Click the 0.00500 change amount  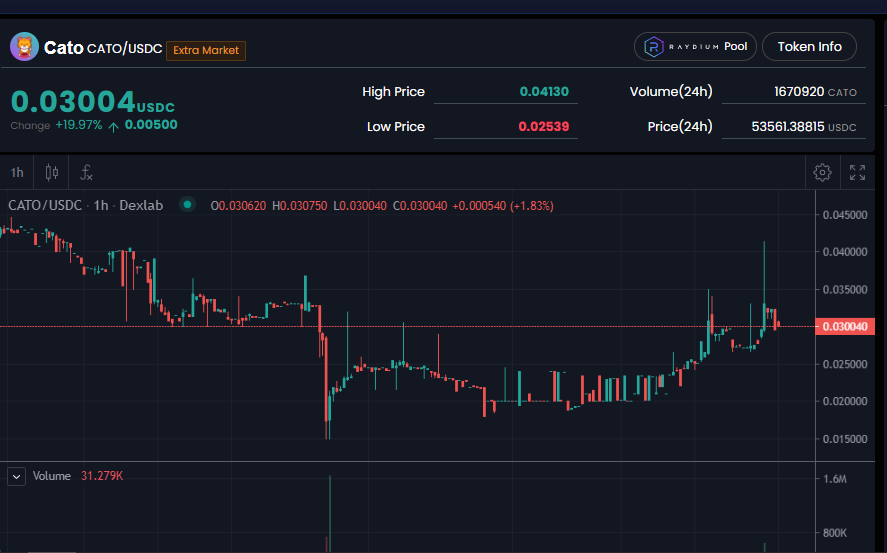pyautogui.click(x=151, y=125)
